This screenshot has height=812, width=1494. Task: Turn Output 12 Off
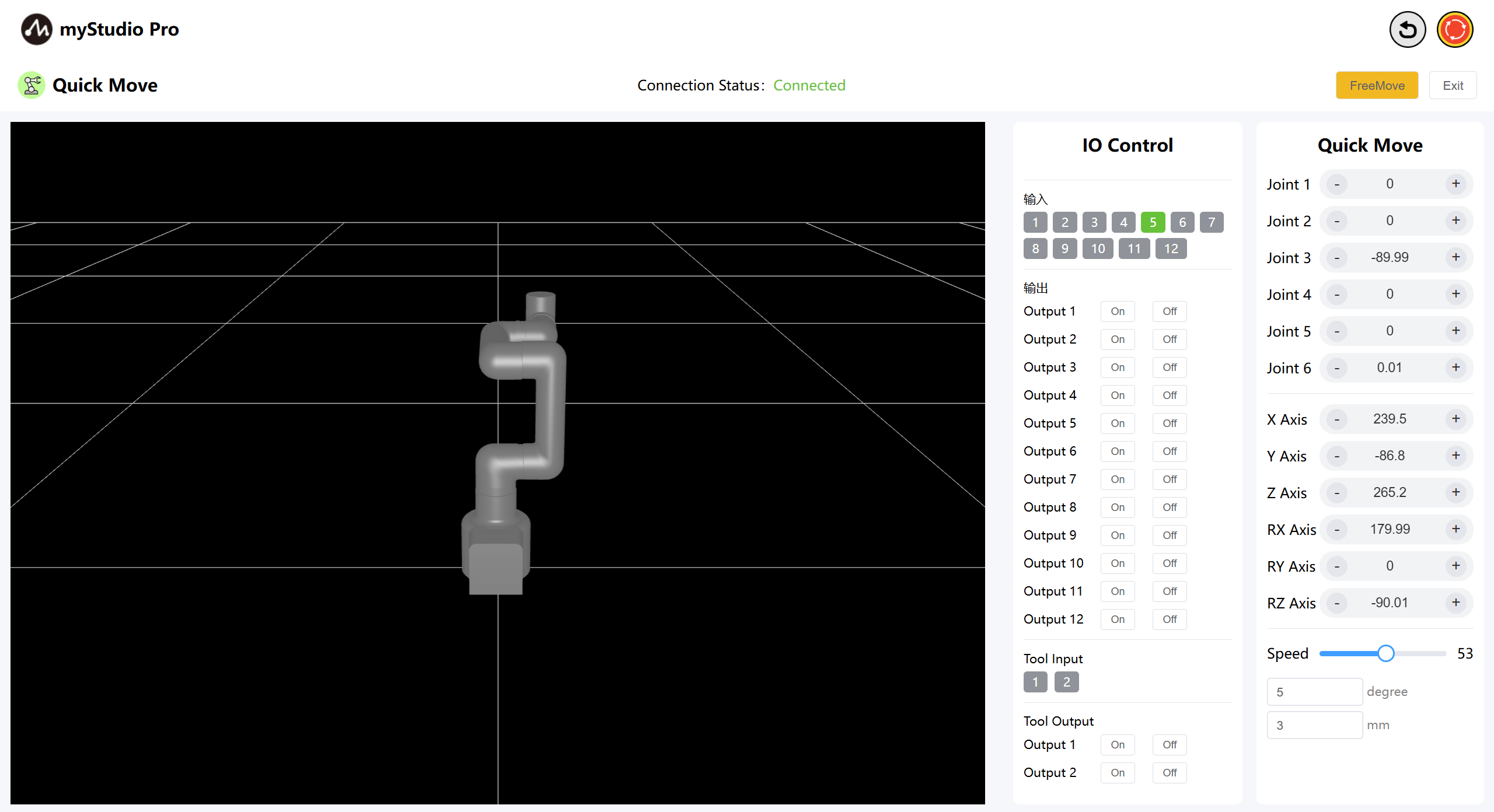[1169, 619]
